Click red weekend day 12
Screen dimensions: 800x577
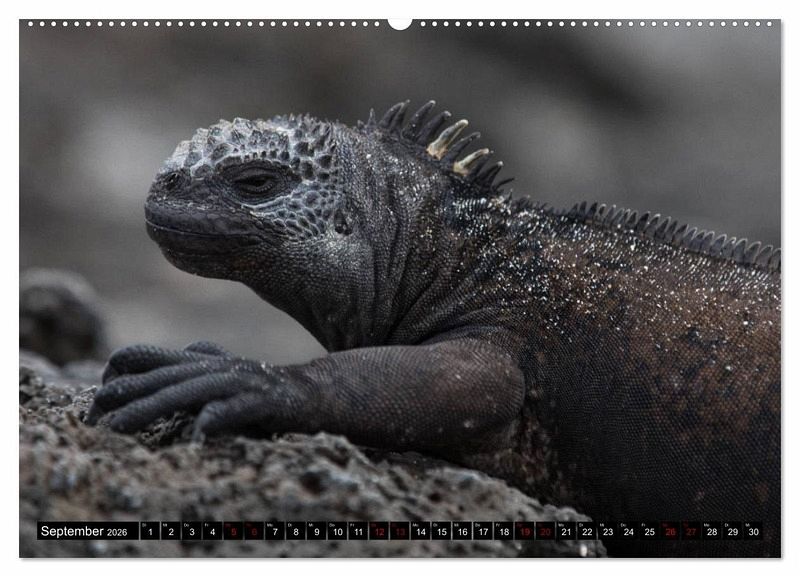click(379, 532)
